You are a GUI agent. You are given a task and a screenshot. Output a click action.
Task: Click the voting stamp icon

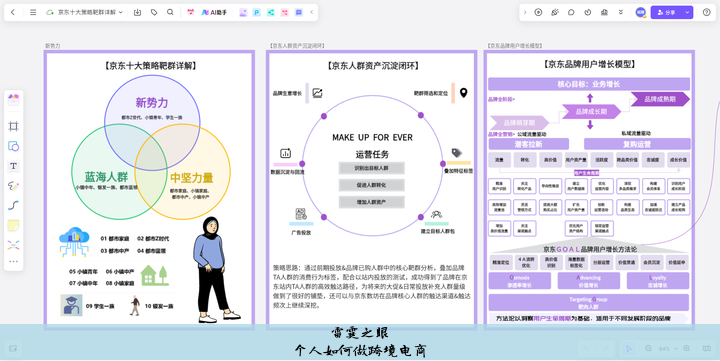(x=604, y=12)
